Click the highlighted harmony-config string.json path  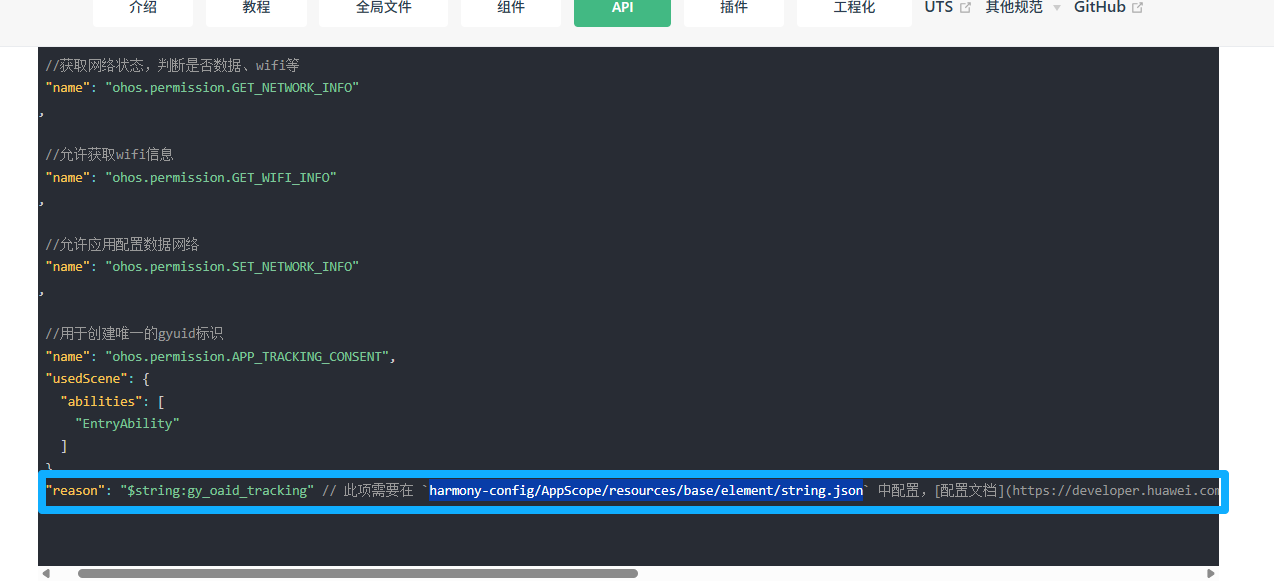coord(646,491)
